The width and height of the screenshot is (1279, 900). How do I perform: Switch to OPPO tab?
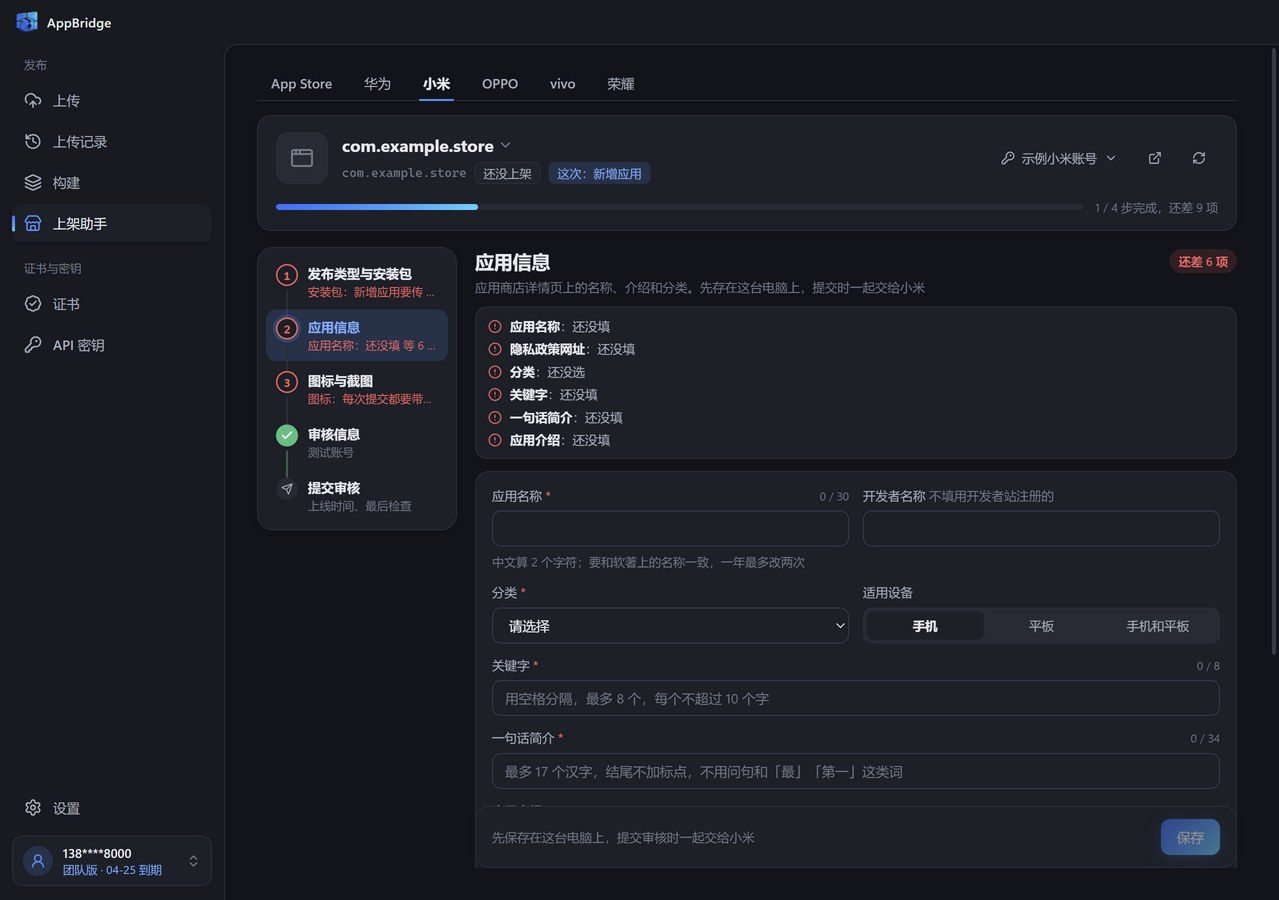coord(500,84)
